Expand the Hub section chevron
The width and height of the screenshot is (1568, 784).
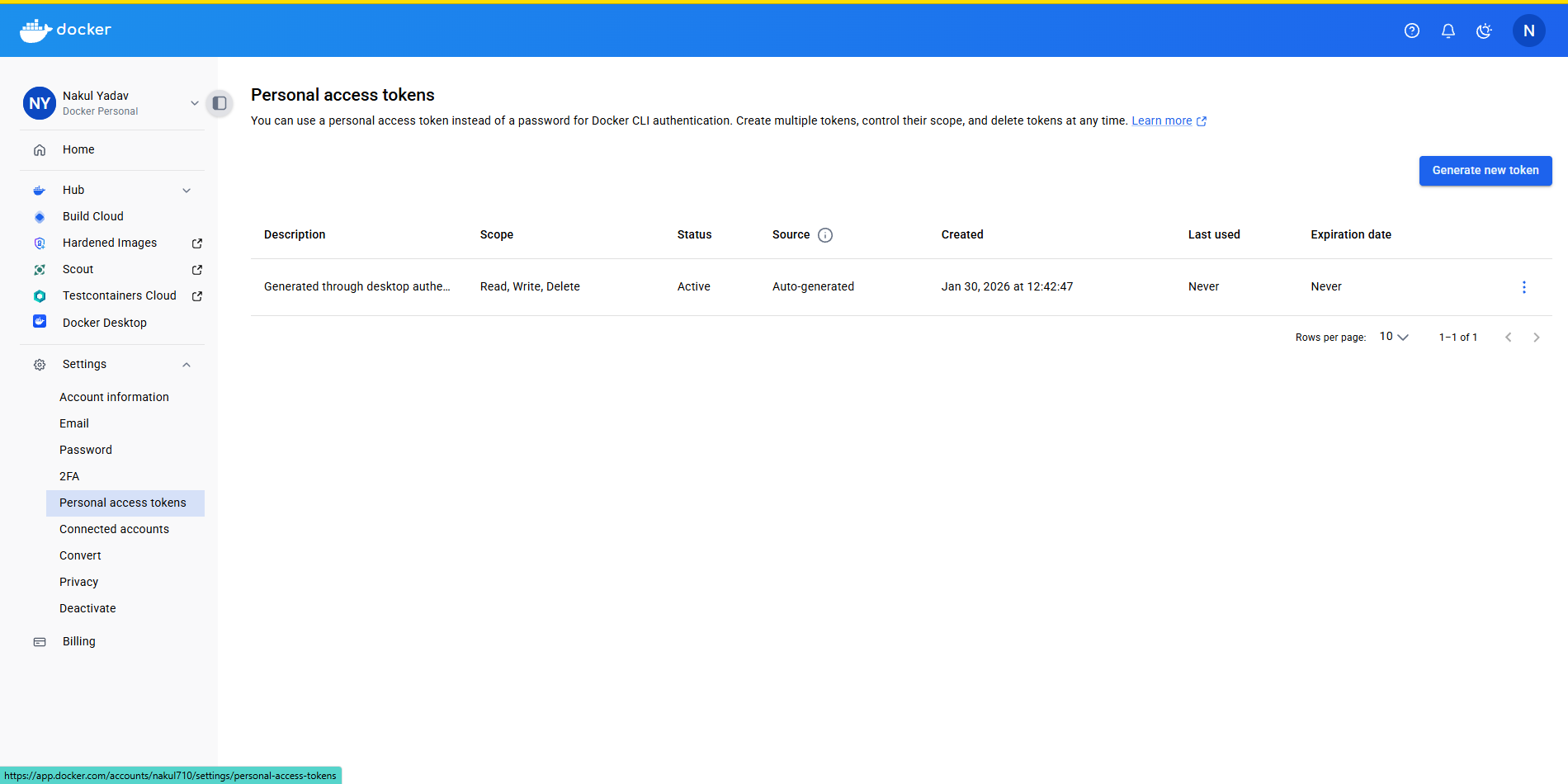point(187,190)
